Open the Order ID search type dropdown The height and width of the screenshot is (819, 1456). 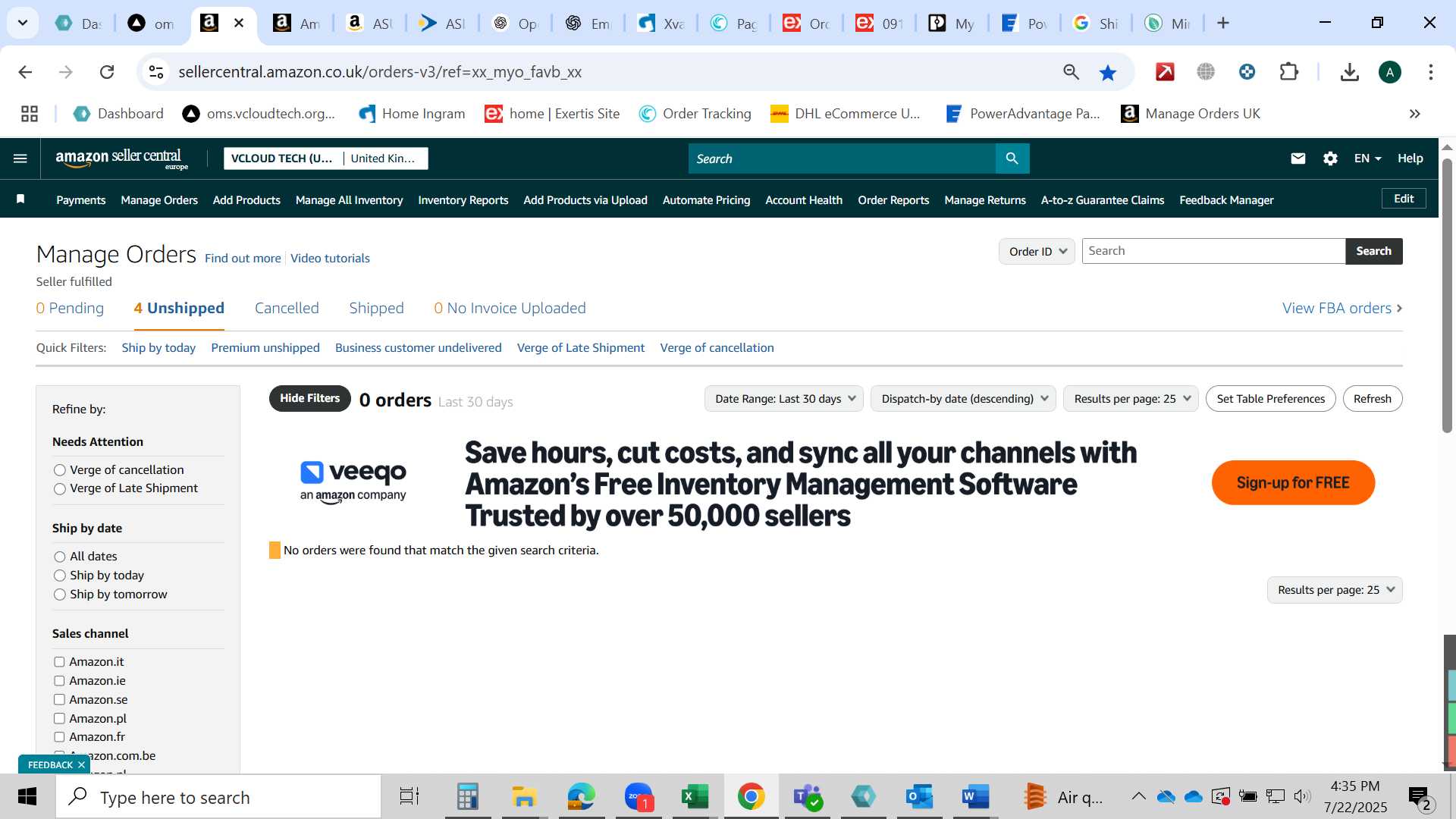(x=1037, y=251)
